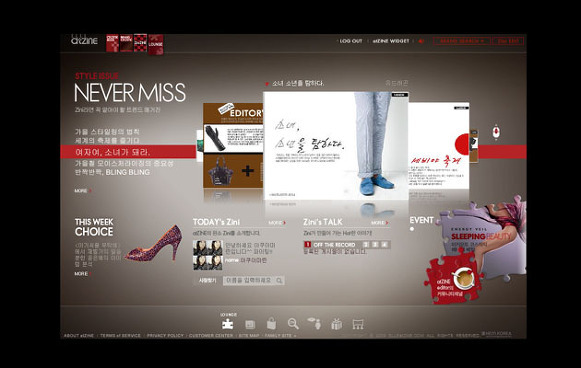Open the CUSTOMER CENTER footer link
Viewport: 581px width, 368px height.
pyautogui.click(x=211, y=335)
